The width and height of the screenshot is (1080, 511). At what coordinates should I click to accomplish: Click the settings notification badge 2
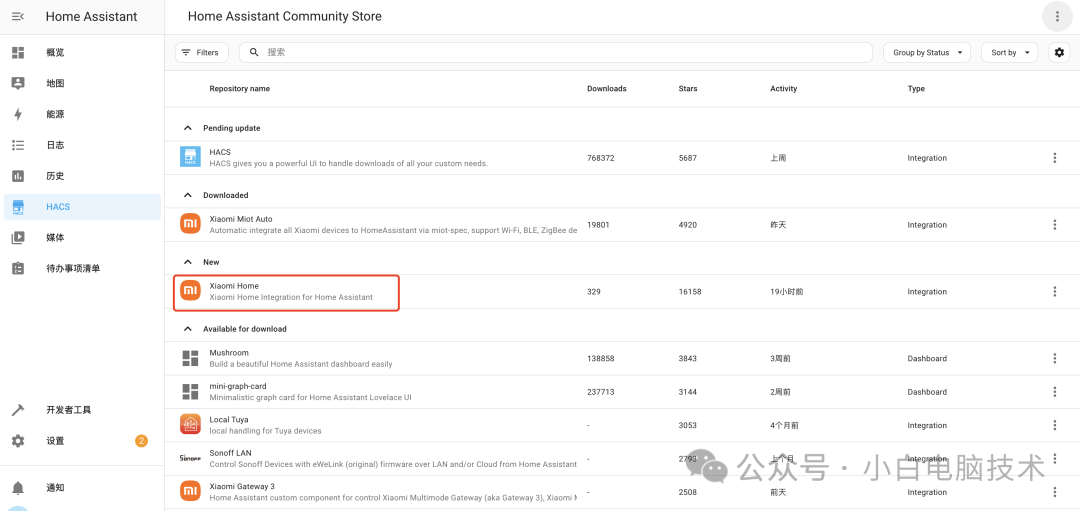click(x=141, y=441)
